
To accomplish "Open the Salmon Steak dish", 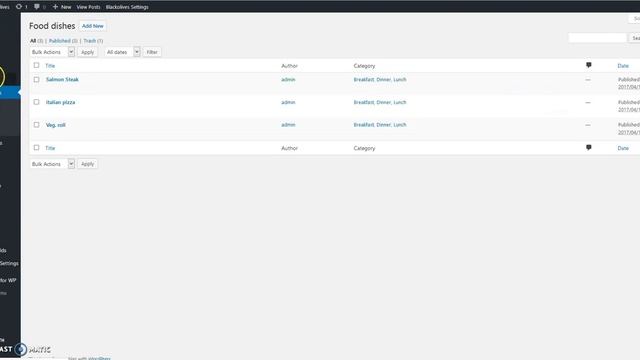I will [62, 80].
